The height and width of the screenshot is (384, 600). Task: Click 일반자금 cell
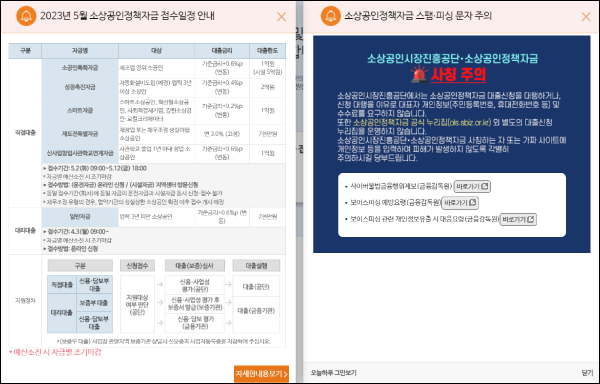[x=80, y=217]
